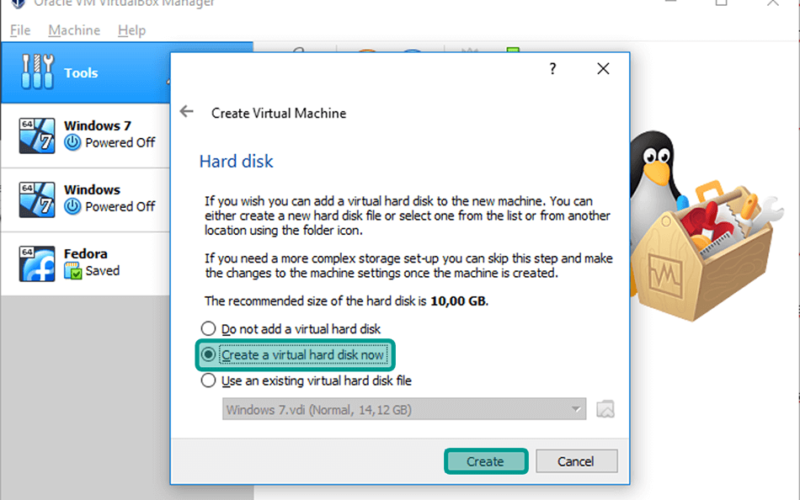Choose Use an existing virtual hard disk file
This screenshot has width=800, height=500.
(306, 381)
